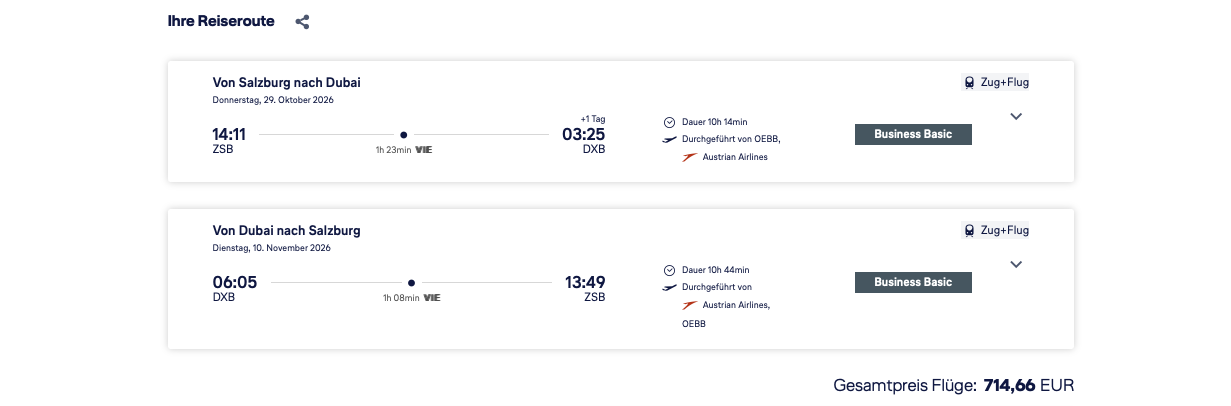The image size is (1231, 406).
Task: Click plane icon beside outbound 'Durchgeführt von OEBB'
Action: (669, 140)
